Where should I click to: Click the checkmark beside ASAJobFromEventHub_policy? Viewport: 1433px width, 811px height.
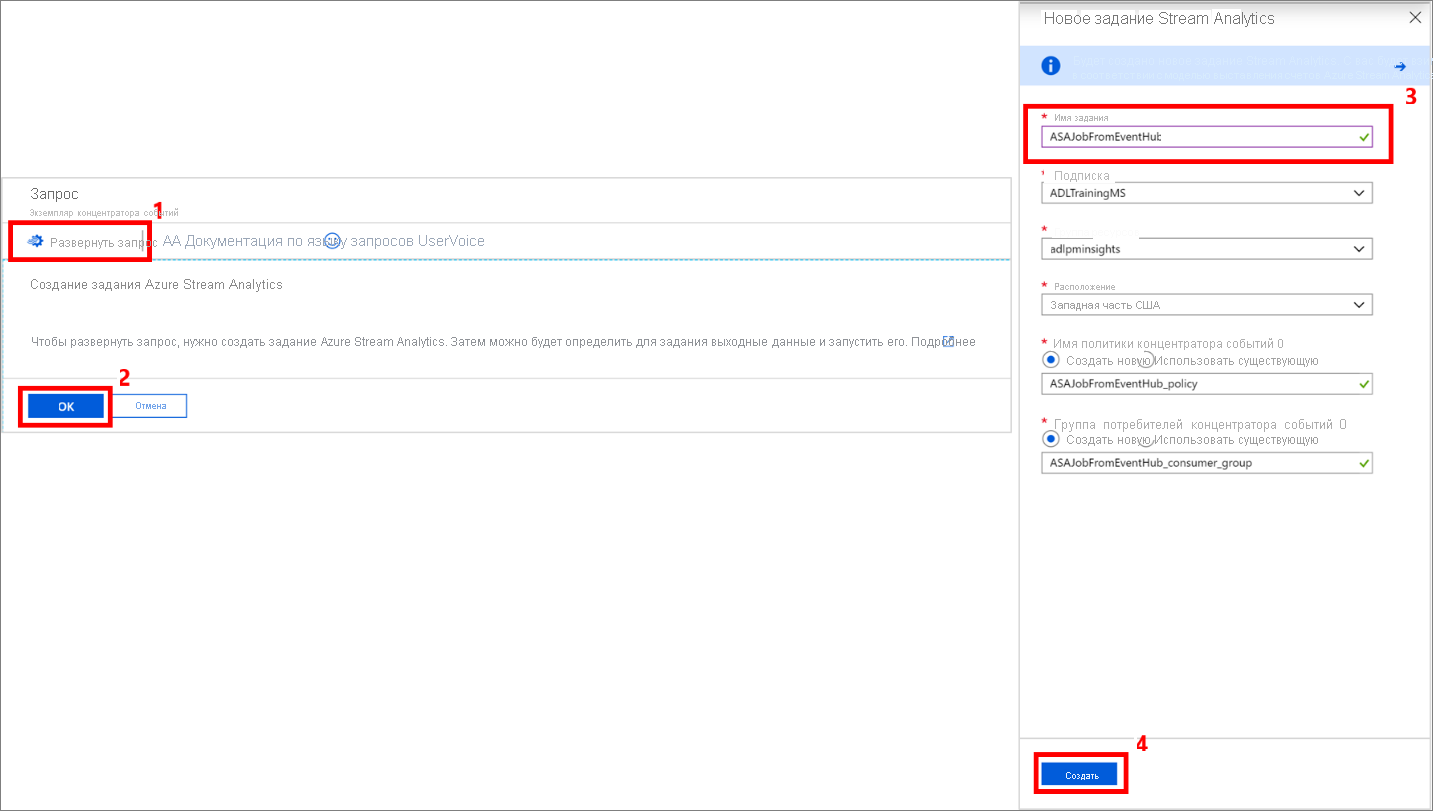point(1364,383)
